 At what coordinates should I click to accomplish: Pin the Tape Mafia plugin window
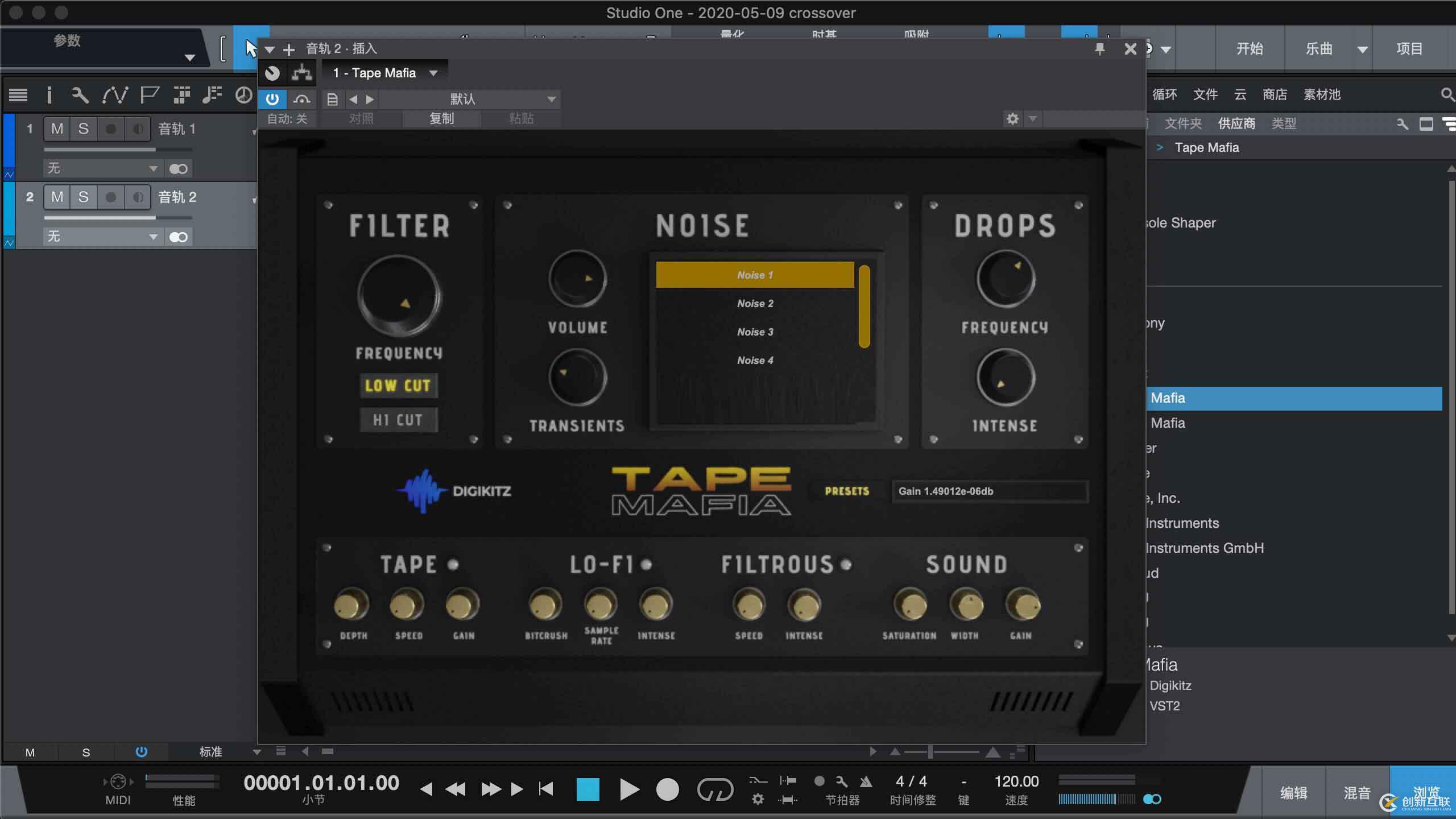point(1100,49)
